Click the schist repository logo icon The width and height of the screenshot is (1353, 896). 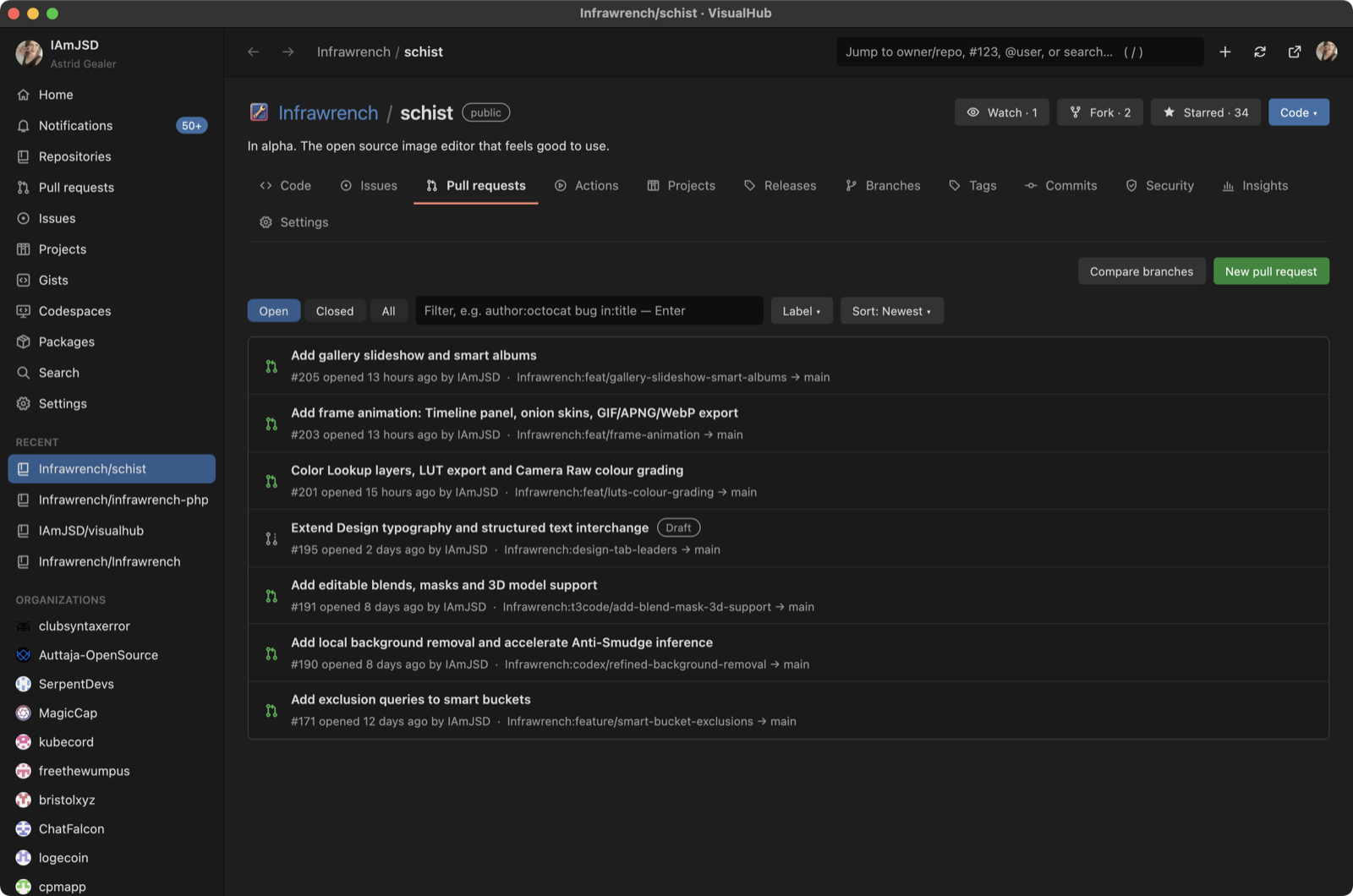[259, 112]
